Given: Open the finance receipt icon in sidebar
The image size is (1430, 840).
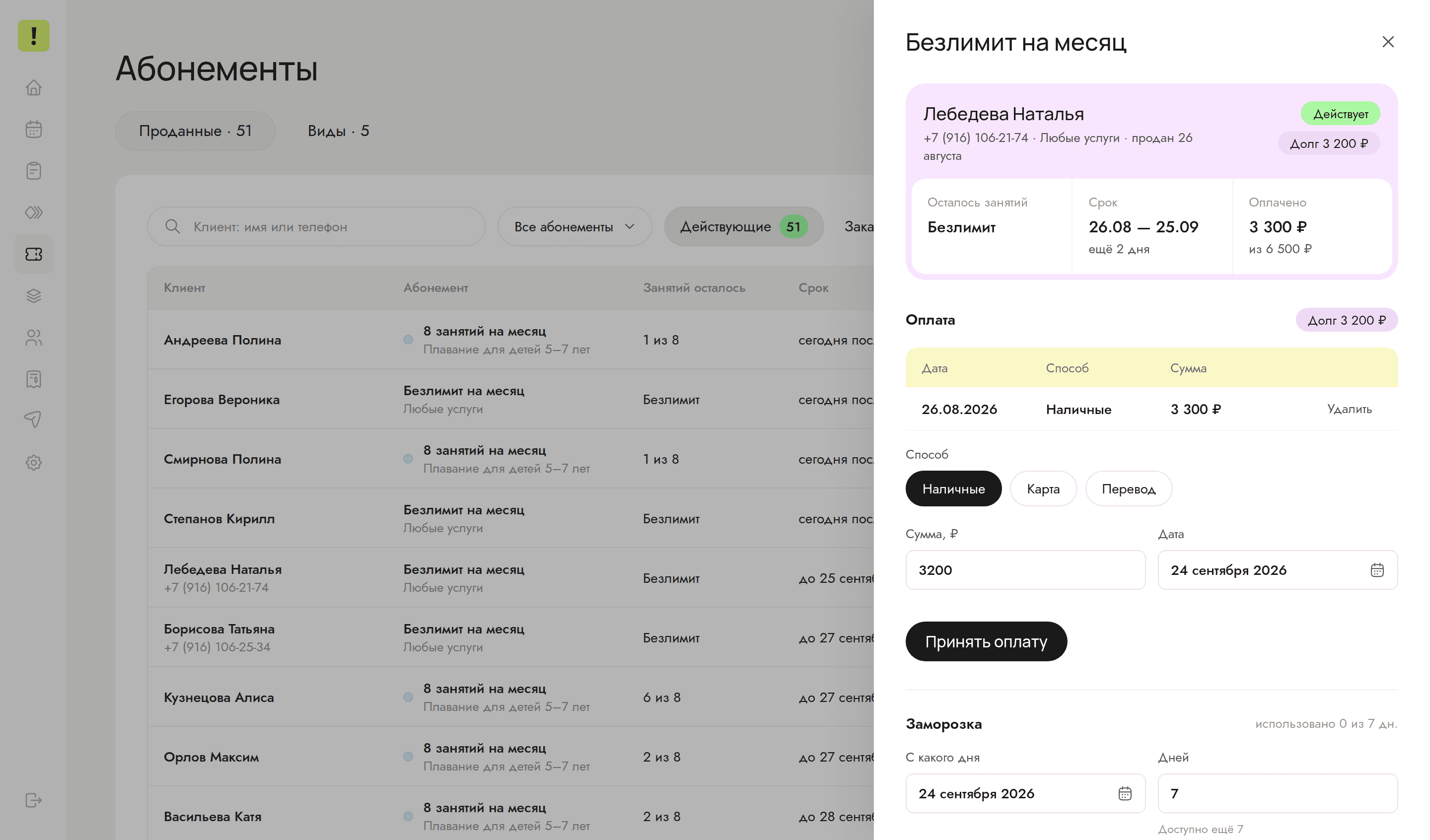Looking at the screenshot, I should tap(33, 379).
